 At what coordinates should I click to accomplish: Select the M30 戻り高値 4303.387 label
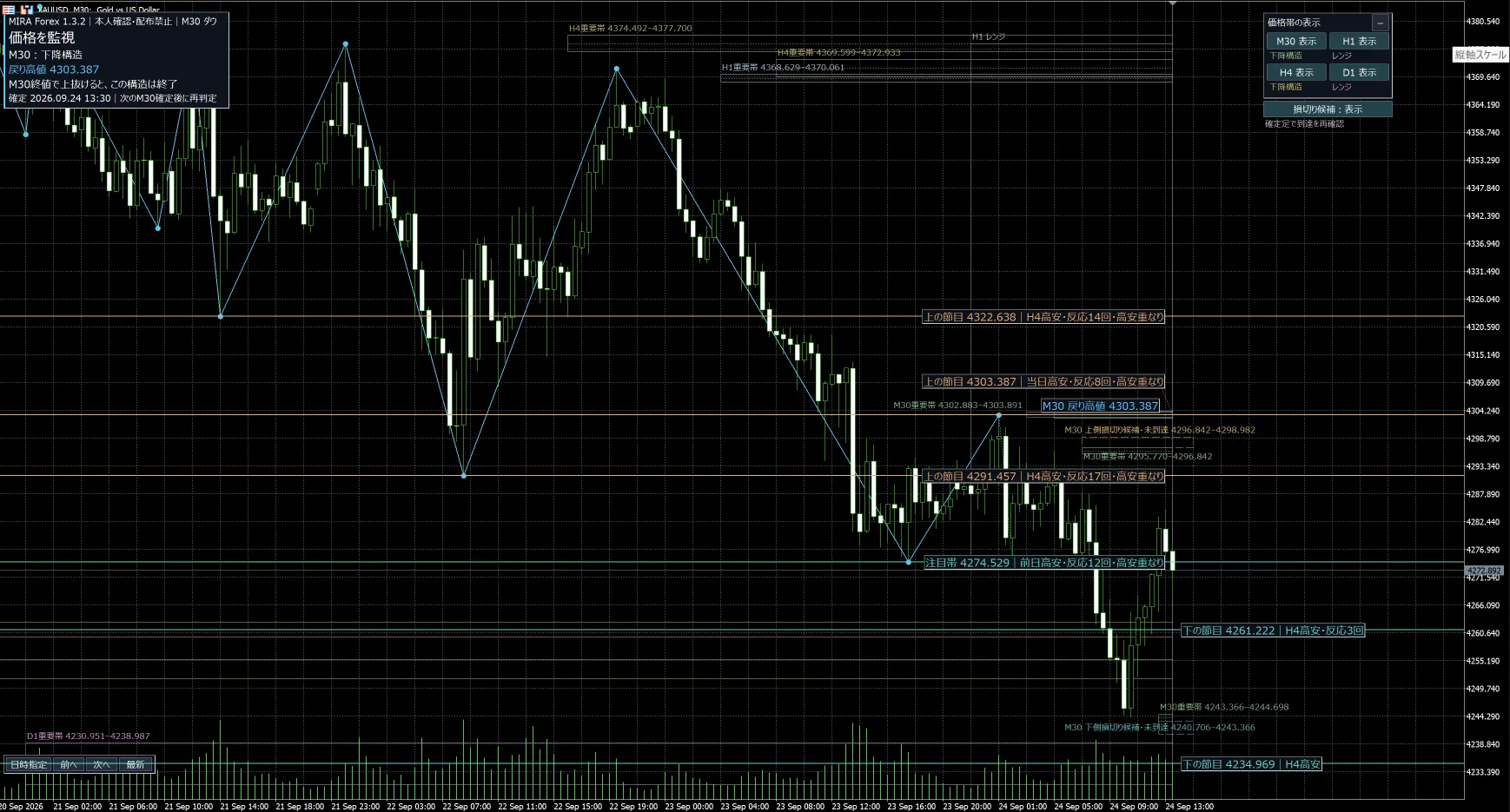pyautogui.click(x=1100, y=406)
